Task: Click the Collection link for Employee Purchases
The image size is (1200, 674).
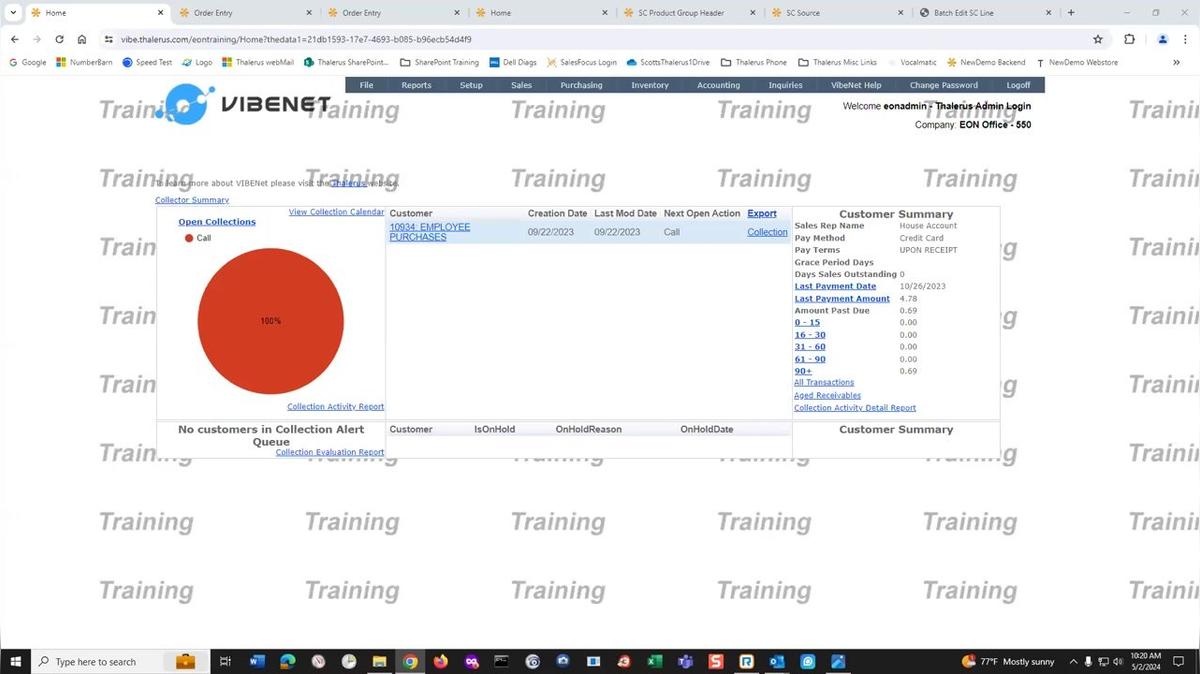Action: point(767,232)
